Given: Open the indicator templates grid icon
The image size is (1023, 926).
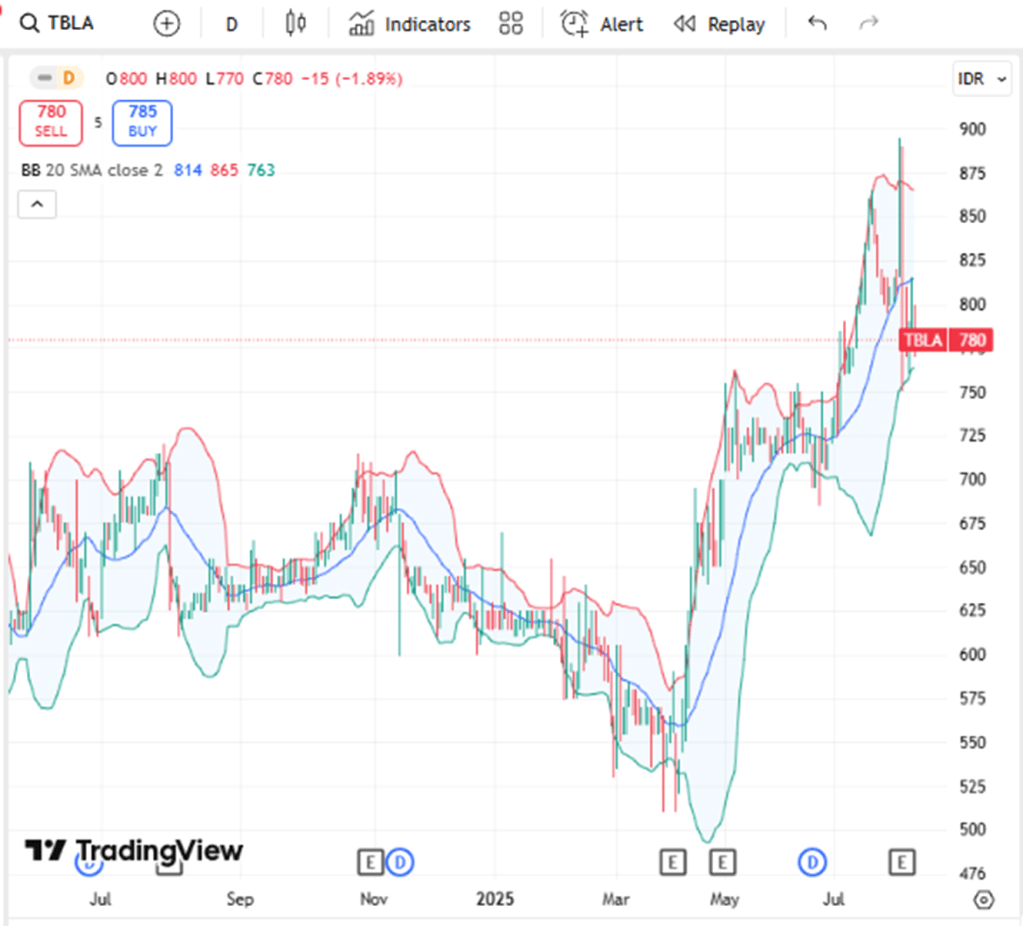Looking at the screenshot, I should [x=511, y=24].
